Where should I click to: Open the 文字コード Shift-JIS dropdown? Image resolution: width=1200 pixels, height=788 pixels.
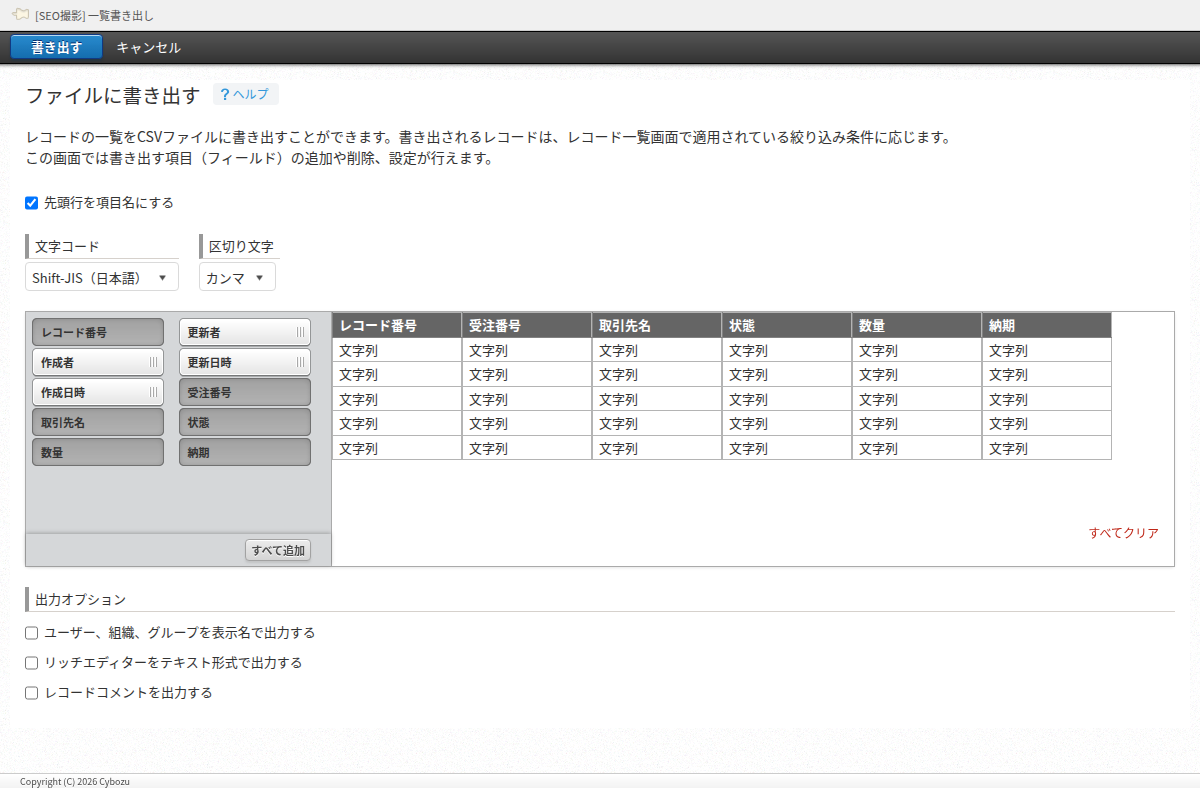click(x=102, y=277)
